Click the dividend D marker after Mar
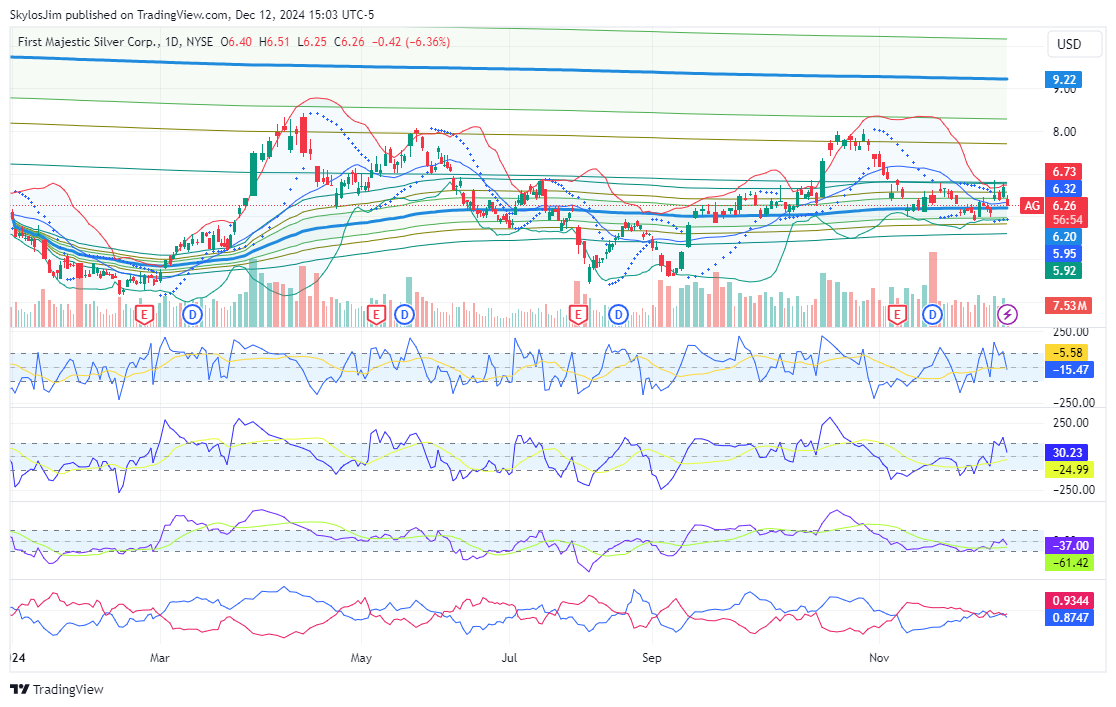1116x707 pixels. pos(192,314)
